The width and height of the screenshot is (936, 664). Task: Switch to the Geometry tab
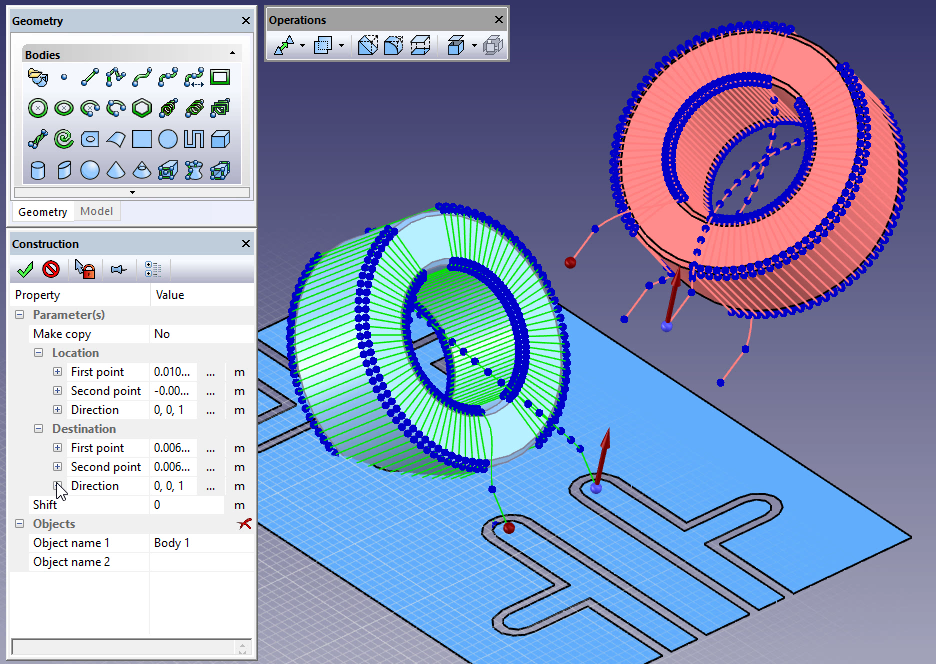coord(43,212)
